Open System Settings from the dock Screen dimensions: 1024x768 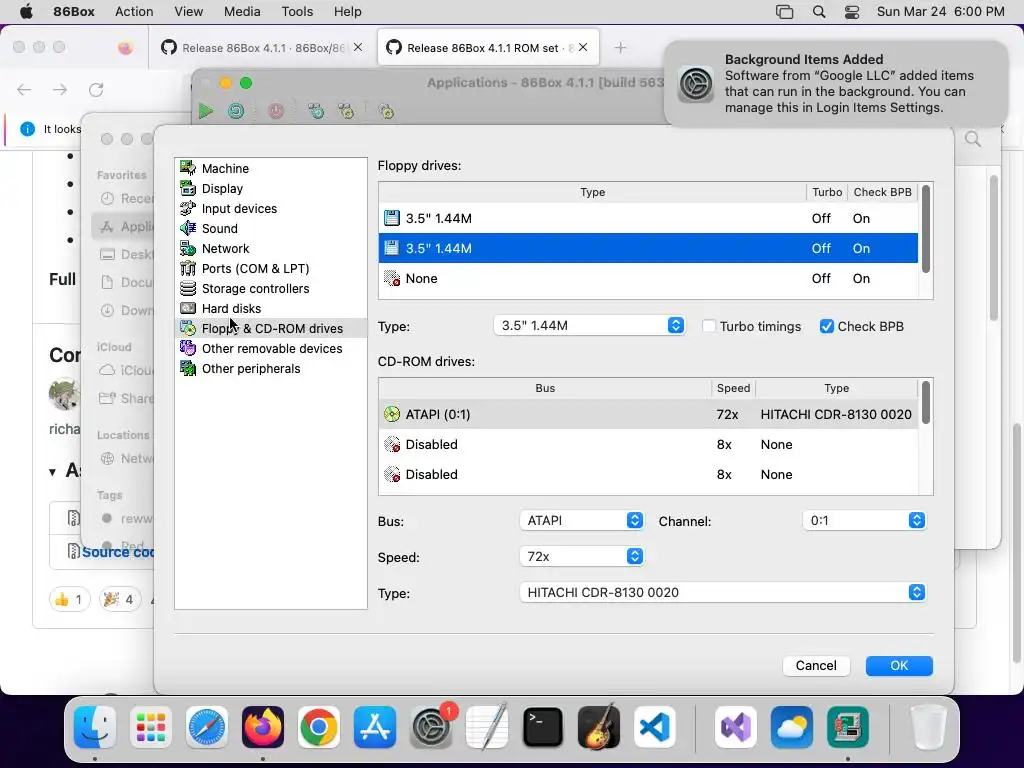tap(431, 727)
